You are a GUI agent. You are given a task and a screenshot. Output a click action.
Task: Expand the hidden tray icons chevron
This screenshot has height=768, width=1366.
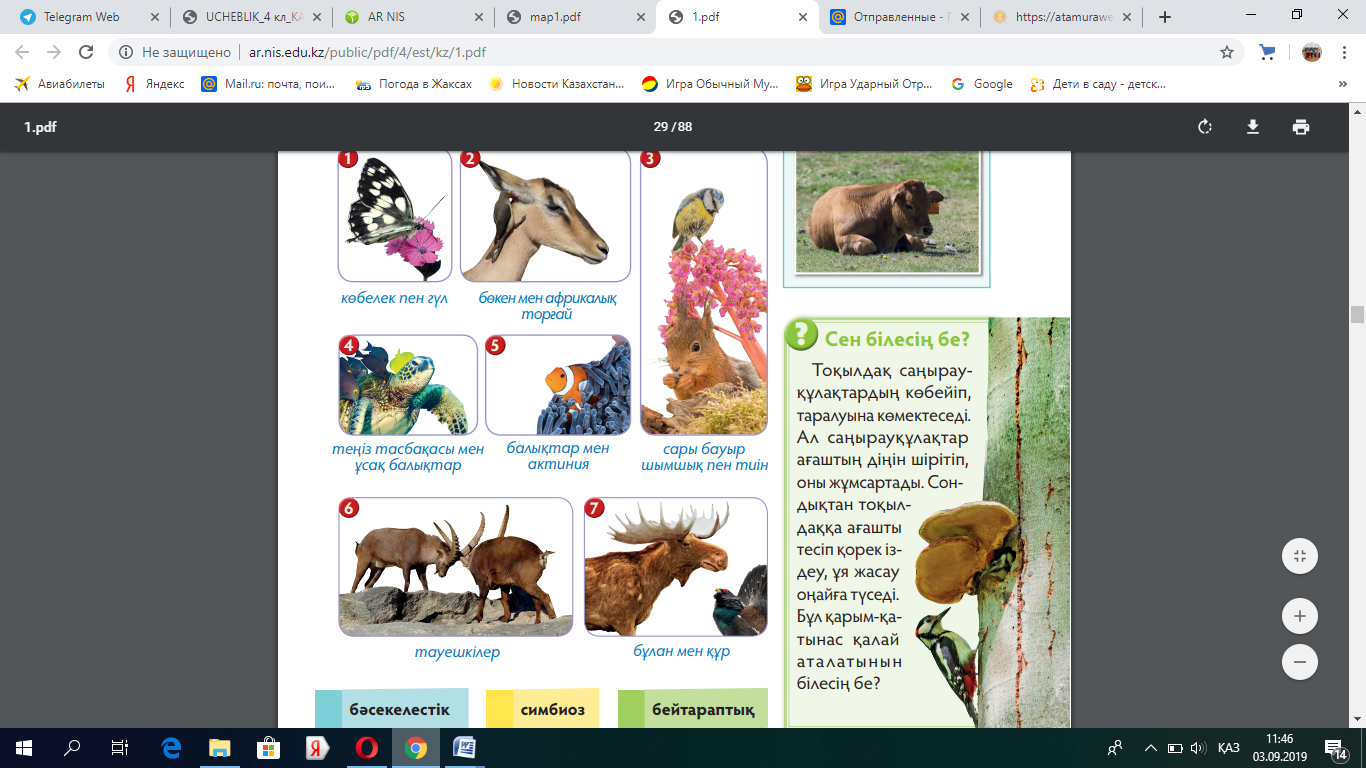click(x=1150, y=747)
